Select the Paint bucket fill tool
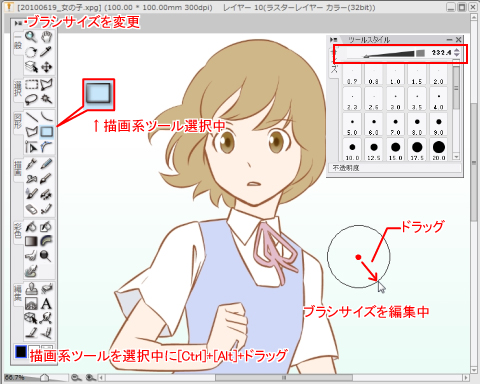Viewport: 480px width, 384px height. click(x=31, y=227)
